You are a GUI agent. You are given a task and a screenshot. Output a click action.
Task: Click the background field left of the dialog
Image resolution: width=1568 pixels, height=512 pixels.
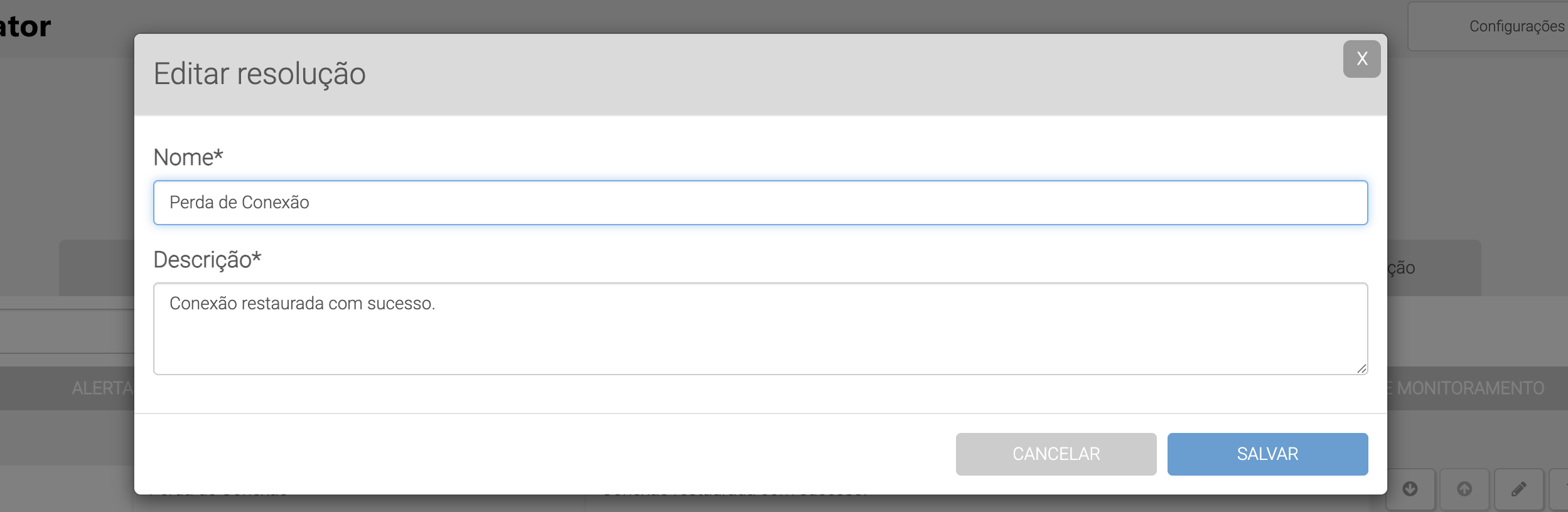click(67, 331)
